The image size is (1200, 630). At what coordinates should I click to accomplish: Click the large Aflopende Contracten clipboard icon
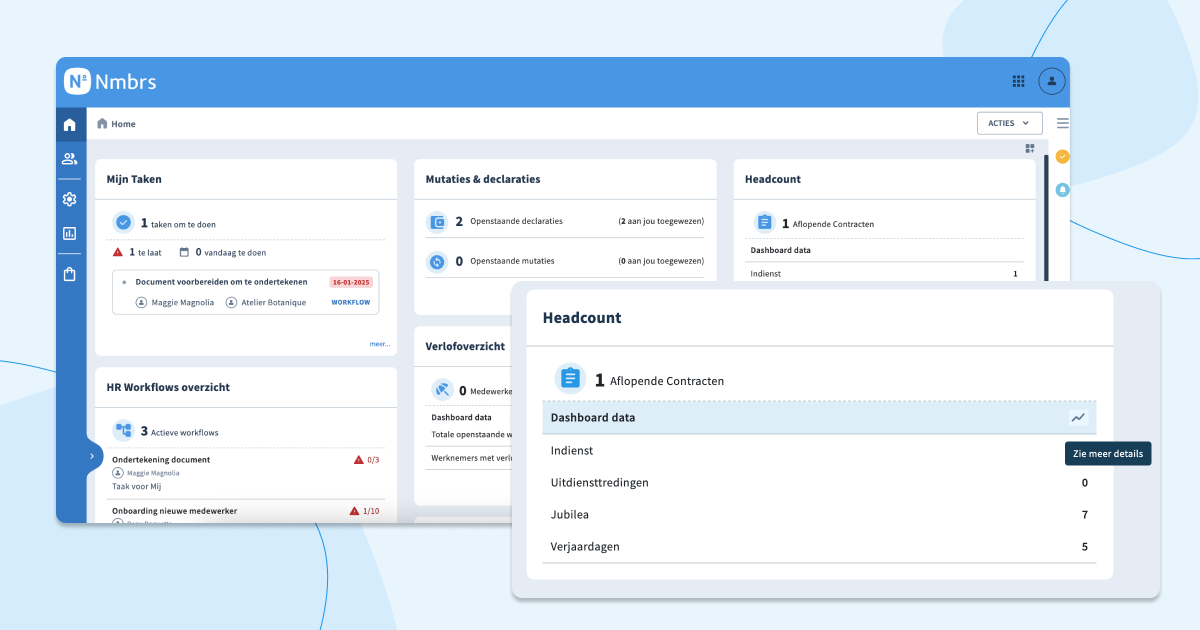[570, 378]
